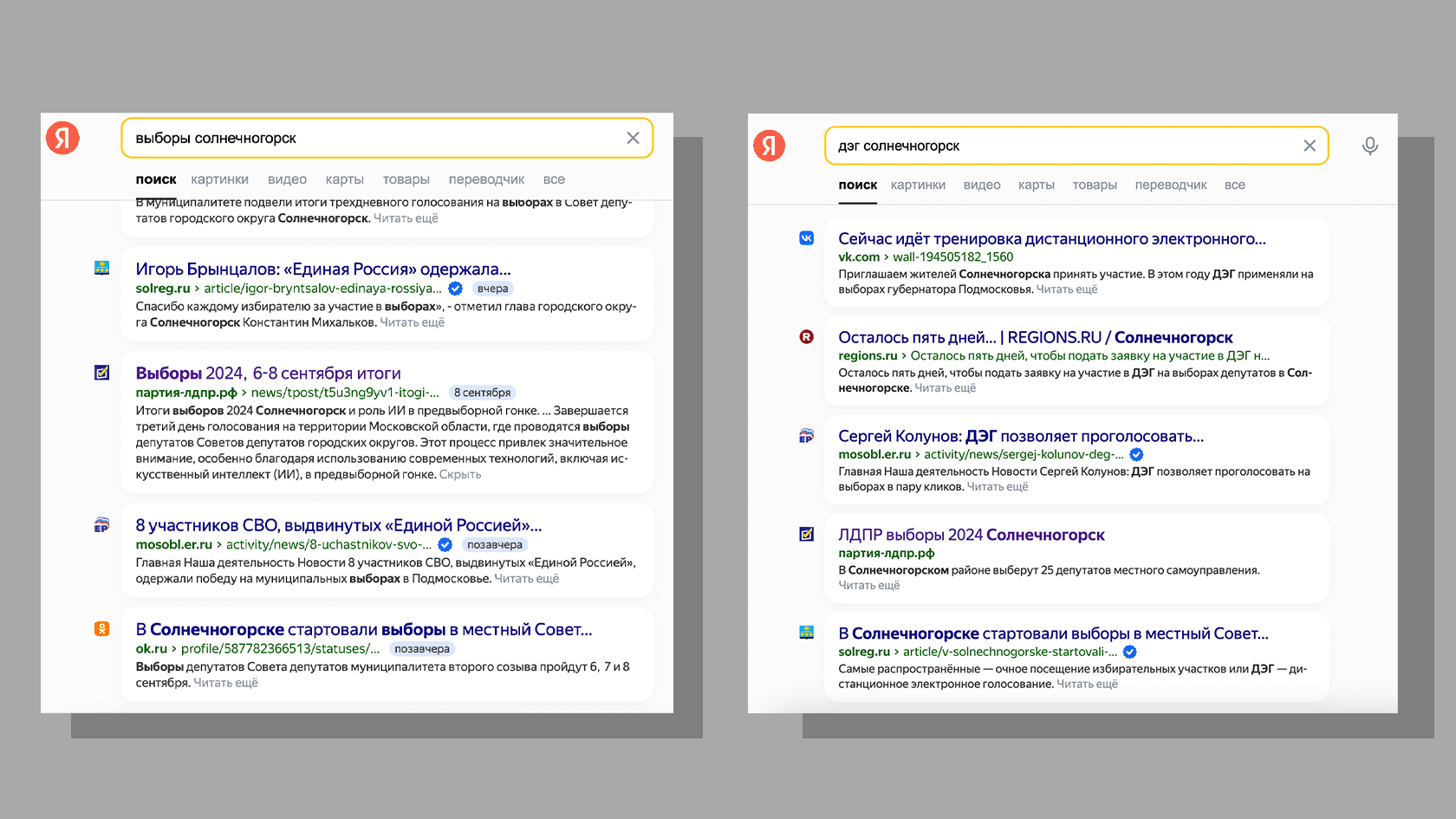Click solreg.ru favicon next to Игорь Брынцалов result
This screenshot has width=1456, height=819.
click(x=101, y=269)
